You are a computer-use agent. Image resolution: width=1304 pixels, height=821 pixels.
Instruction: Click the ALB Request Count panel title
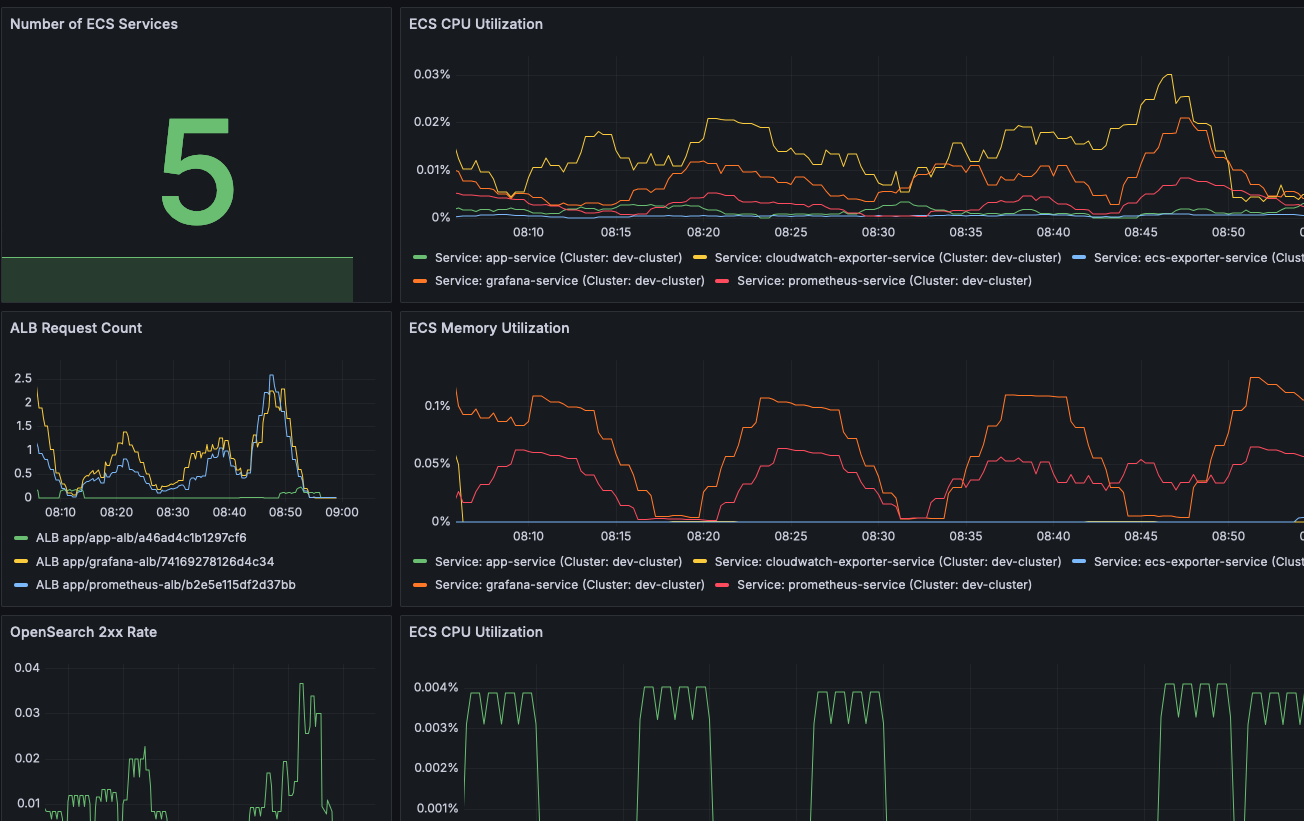tap(76, 328)
